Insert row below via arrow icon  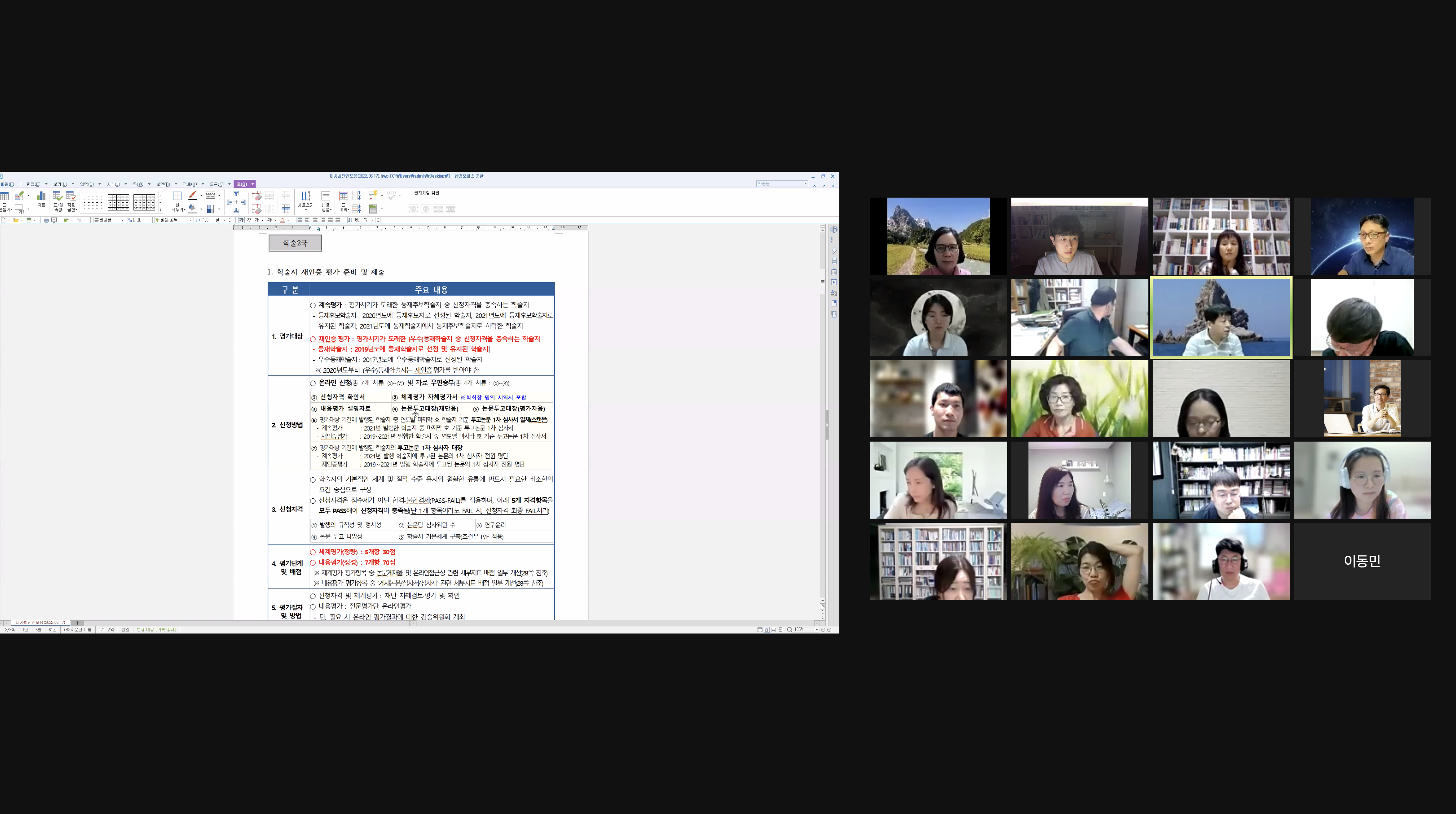[236, 210]
